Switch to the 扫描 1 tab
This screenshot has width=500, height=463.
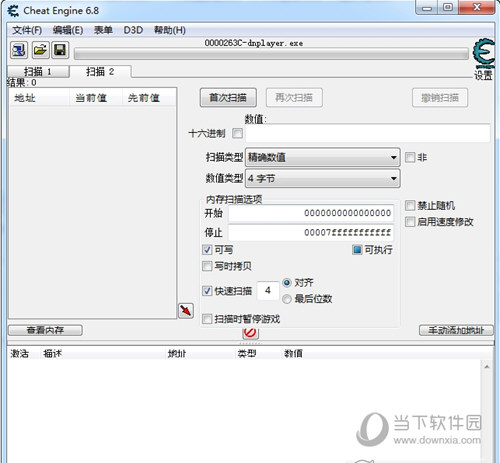click(x=38, y=72)
